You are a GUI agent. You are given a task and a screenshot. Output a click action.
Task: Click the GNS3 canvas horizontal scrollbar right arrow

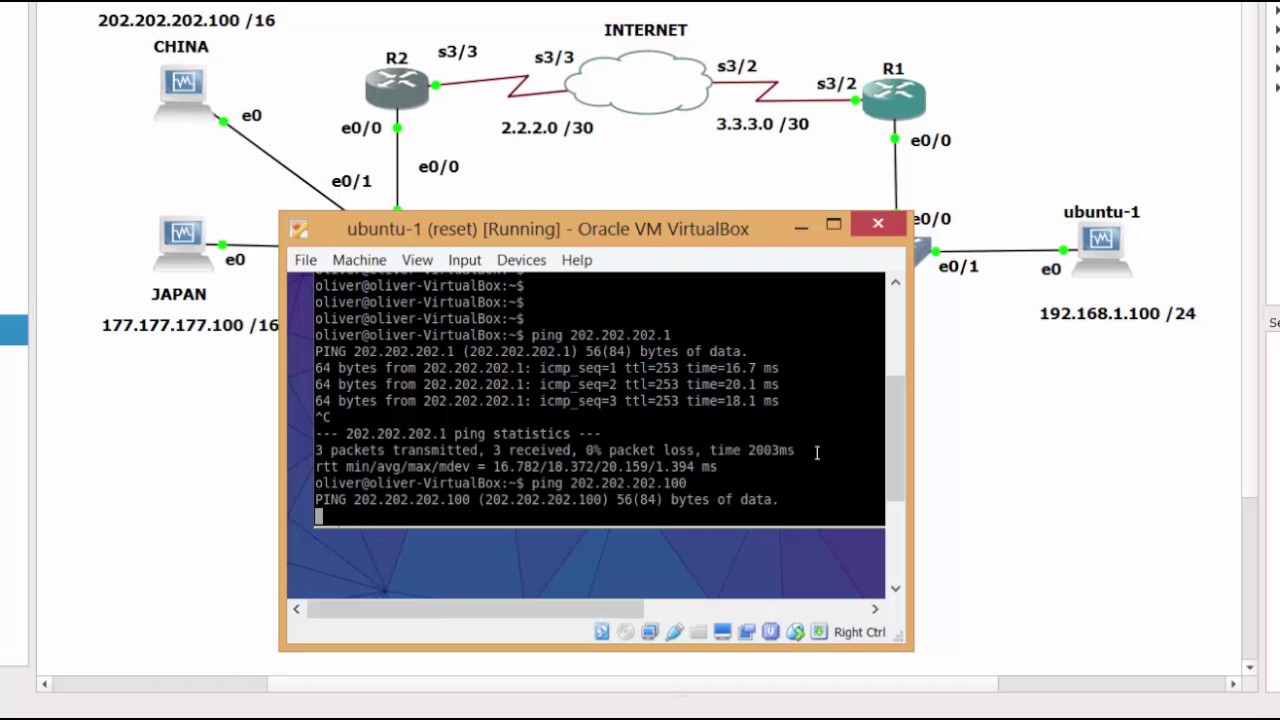[x=1233, y=684]
